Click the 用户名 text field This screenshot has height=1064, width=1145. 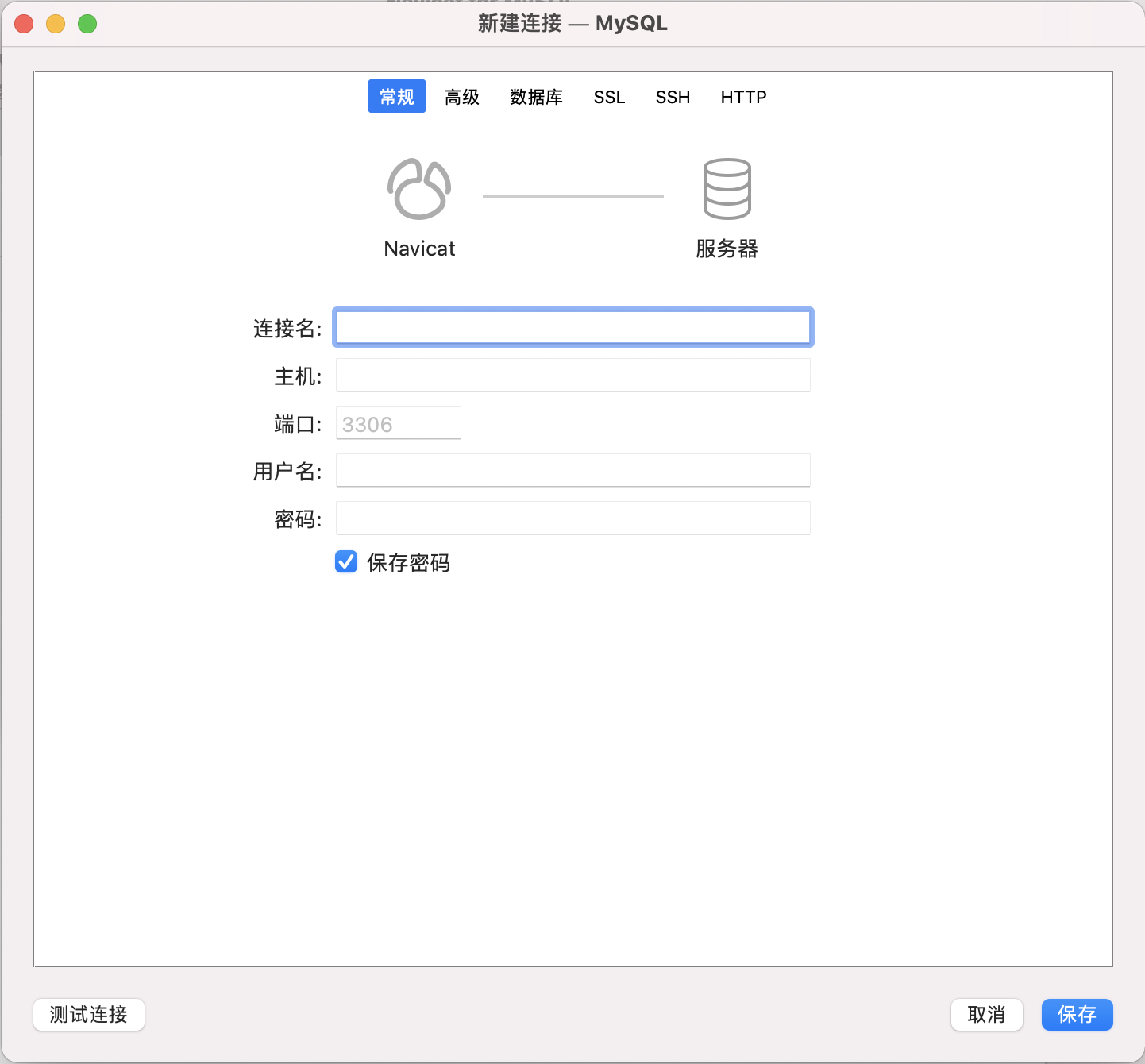coord(573,470)
